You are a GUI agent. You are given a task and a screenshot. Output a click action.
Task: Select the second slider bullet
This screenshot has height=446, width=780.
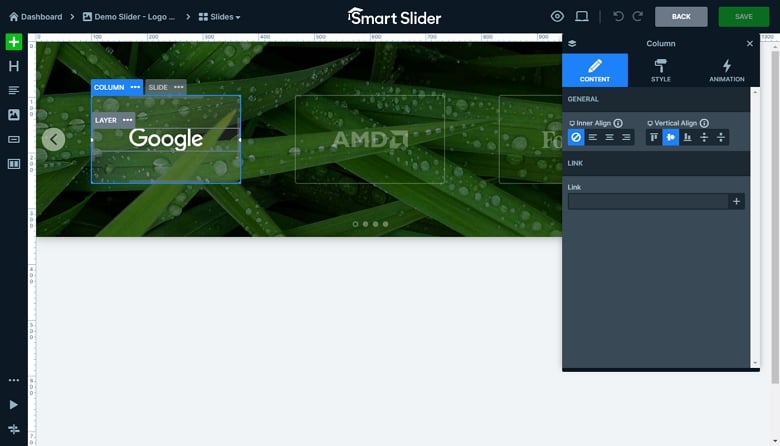[365, 224]
